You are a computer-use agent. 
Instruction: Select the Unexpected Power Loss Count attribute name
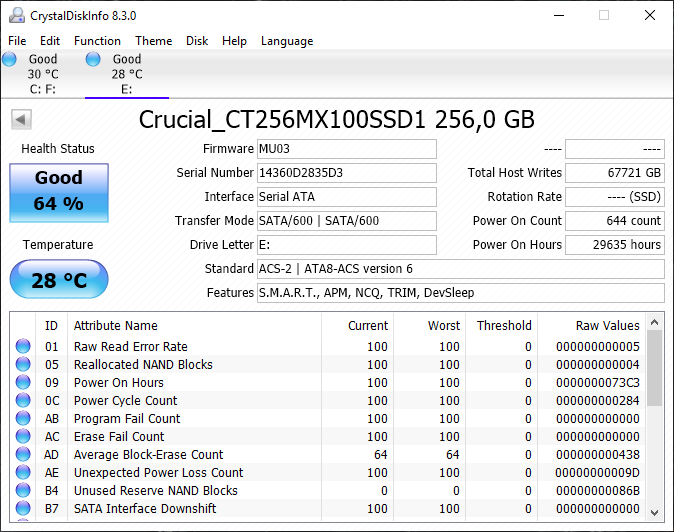[x=159, y=473]
